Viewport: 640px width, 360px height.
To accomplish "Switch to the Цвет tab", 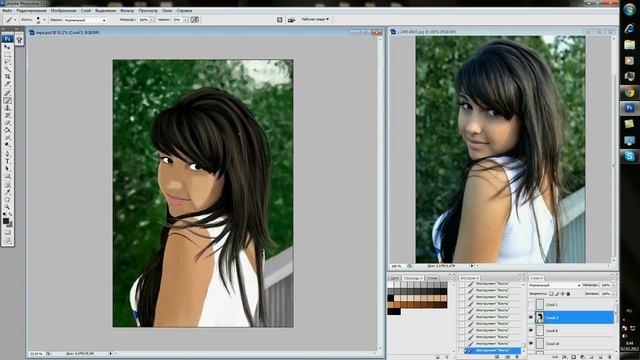I will pos(395,278).
